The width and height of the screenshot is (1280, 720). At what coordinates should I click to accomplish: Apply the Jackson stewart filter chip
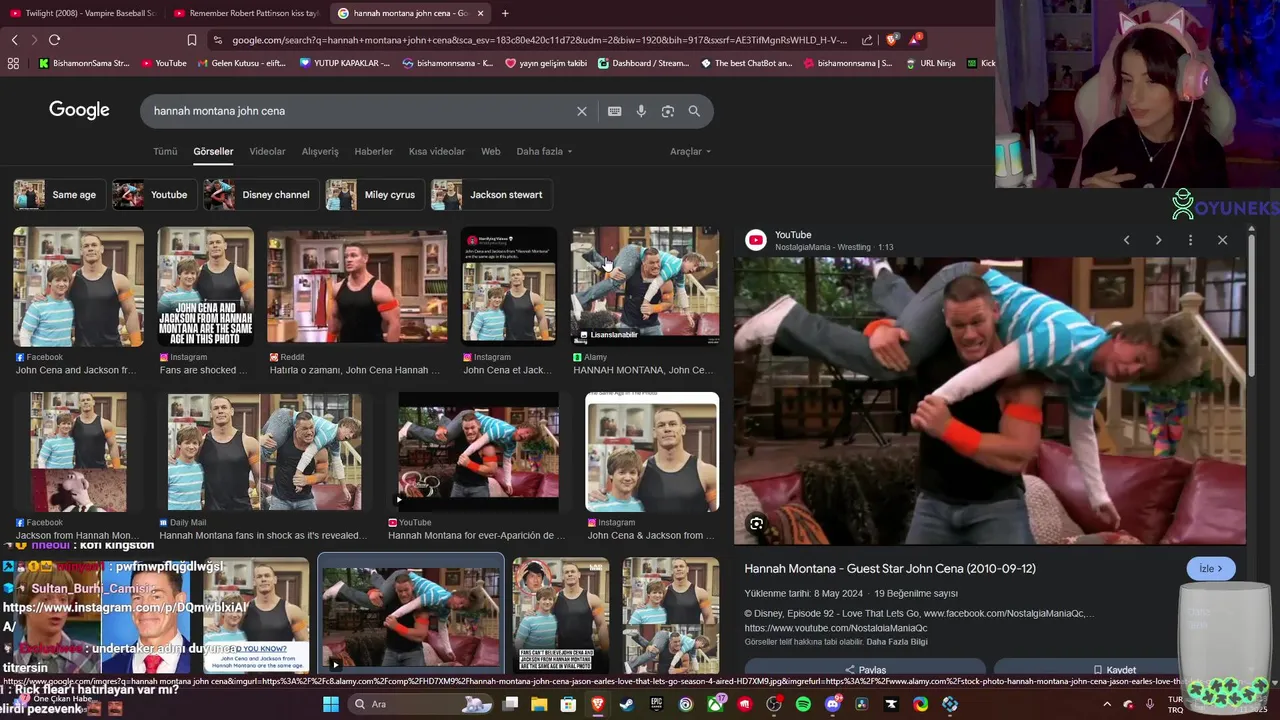[x=492, y=194]
